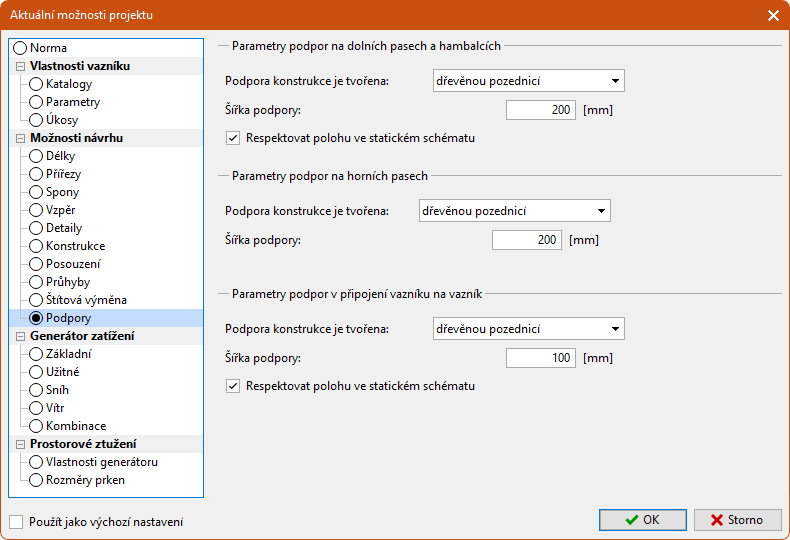
Task: Toggle Respektovat polohu checkbox under připojení vazníku
Action: (x=233, y=386)
